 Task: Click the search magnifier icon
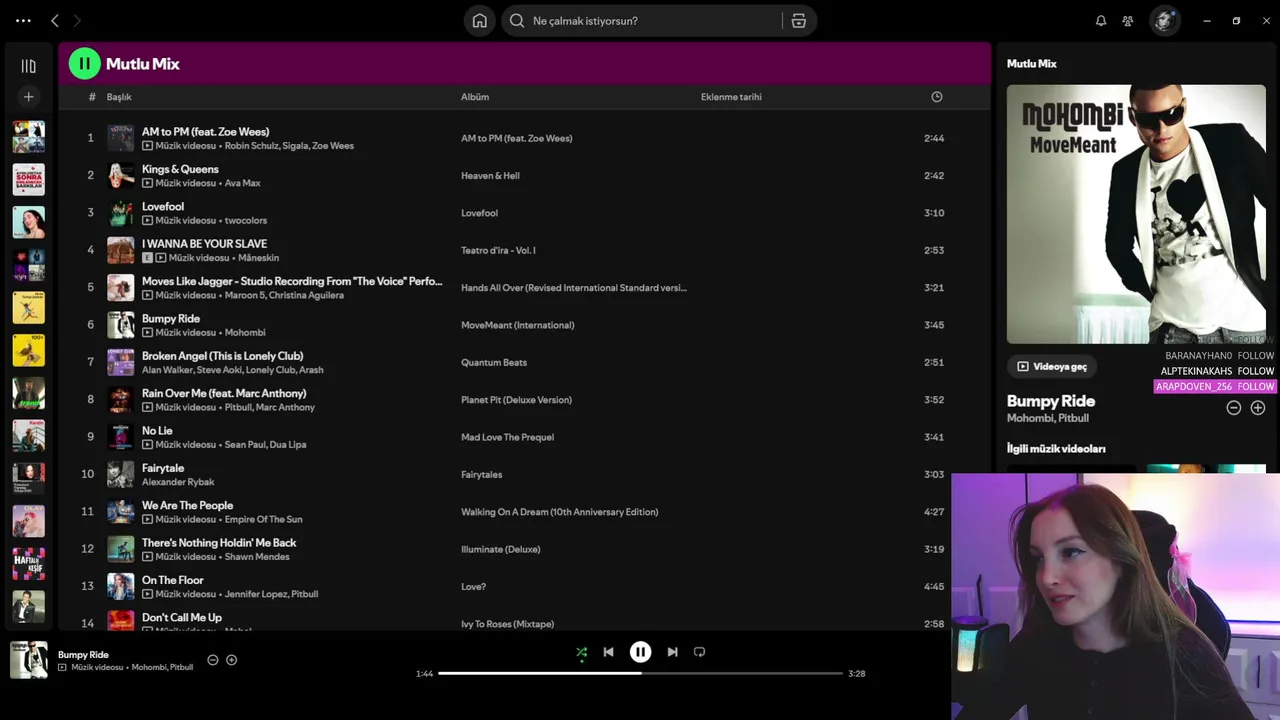(517, 21)
